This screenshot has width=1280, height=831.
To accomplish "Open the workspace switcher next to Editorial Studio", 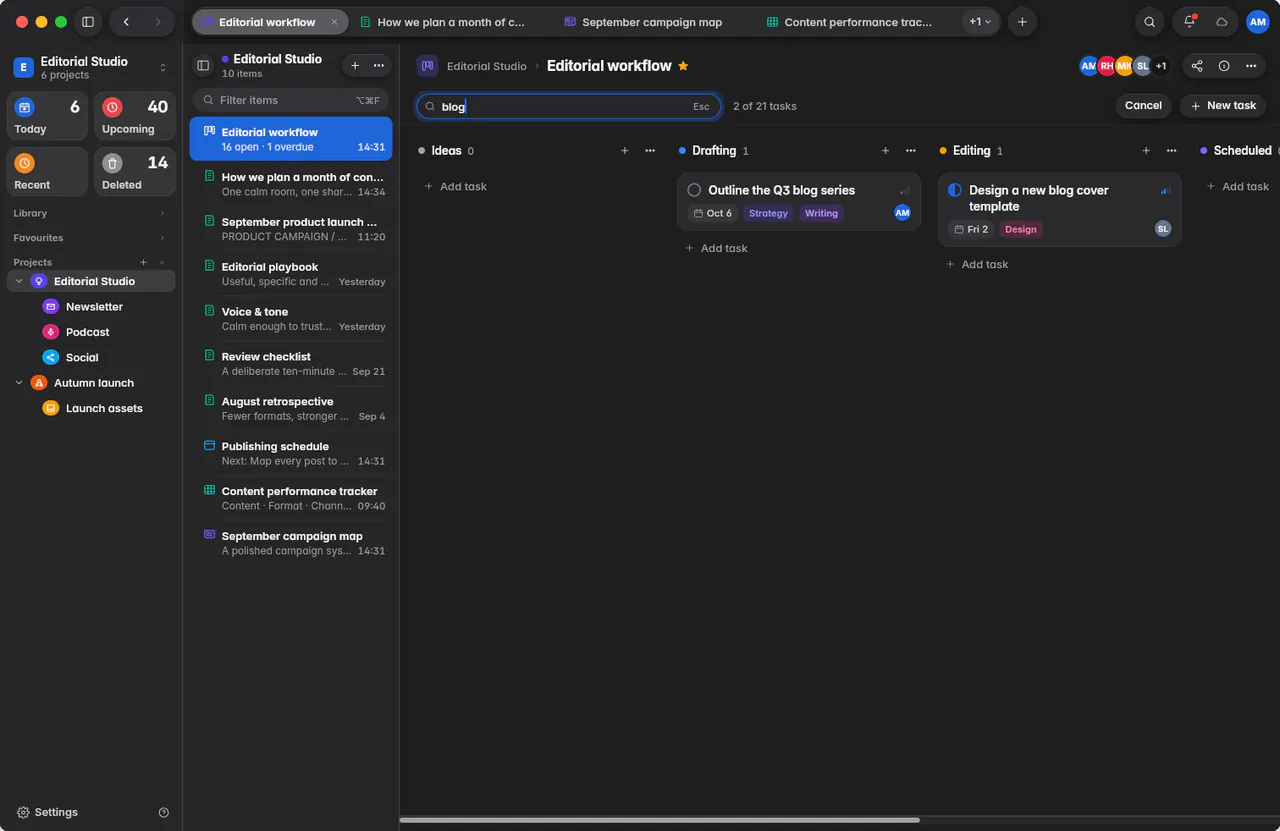I will click(x=163, y=68).
